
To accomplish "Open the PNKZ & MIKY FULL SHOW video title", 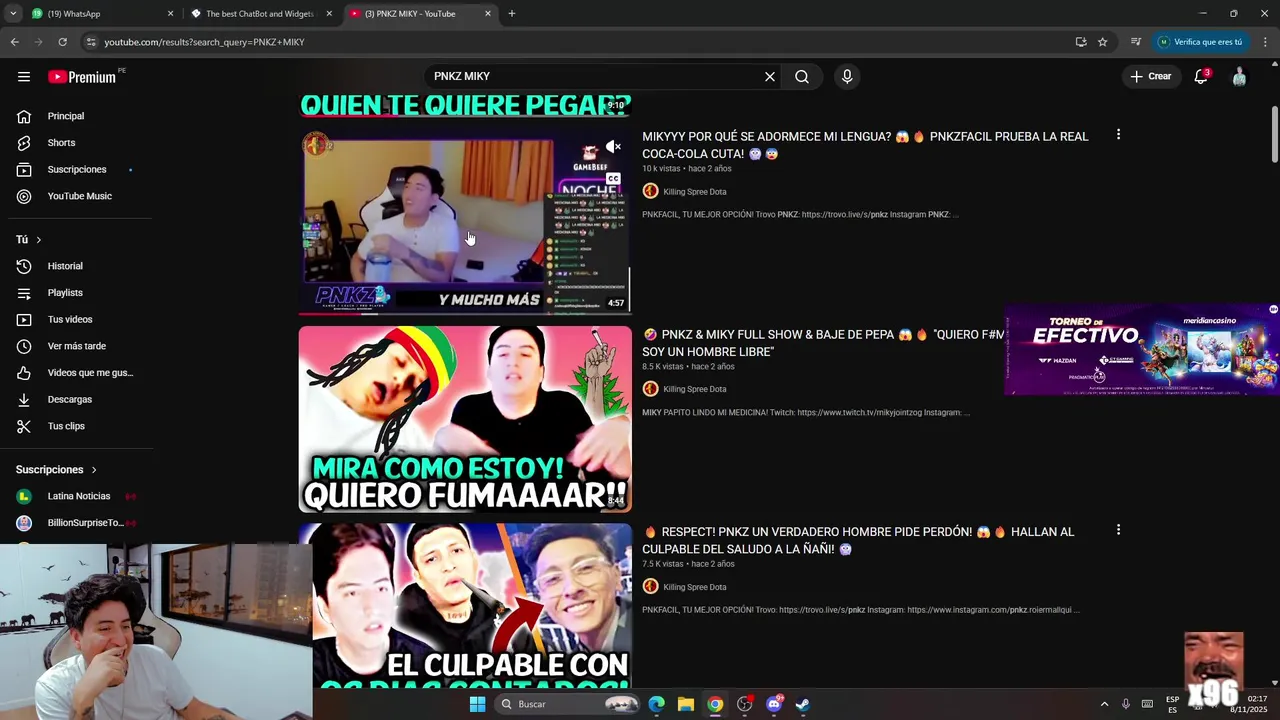I will pos(823,343).
